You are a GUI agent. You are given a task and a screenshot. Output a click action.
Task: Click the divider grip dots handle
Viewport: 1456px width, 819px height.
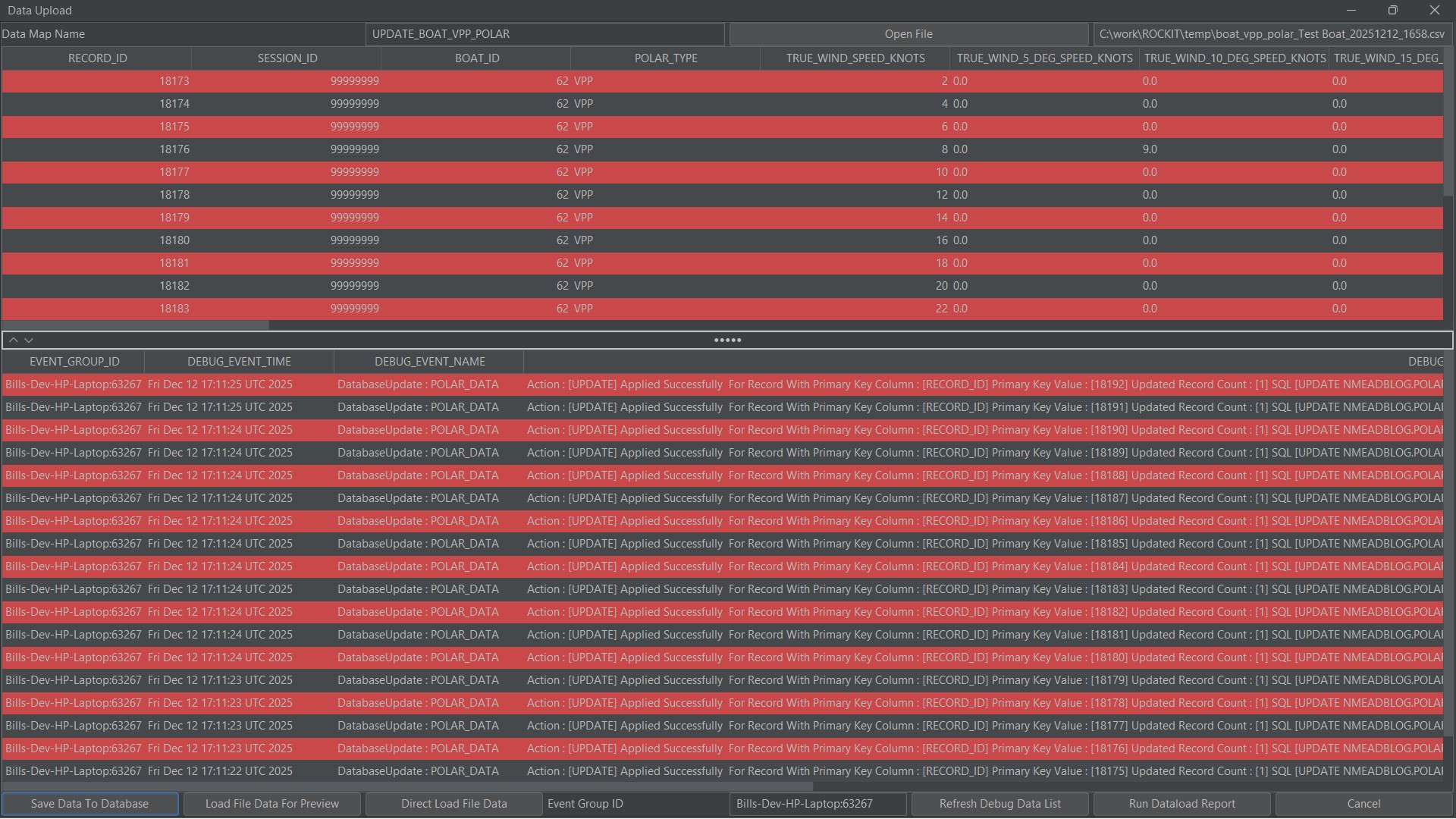coord(727,340)
